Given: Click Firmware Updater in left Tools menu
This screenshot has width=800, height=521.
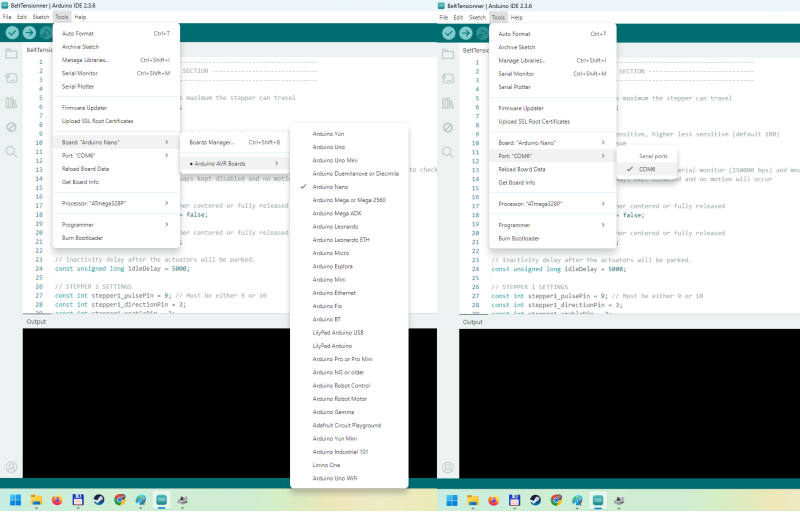Looking at the screenshot, I should coord(116,108).
